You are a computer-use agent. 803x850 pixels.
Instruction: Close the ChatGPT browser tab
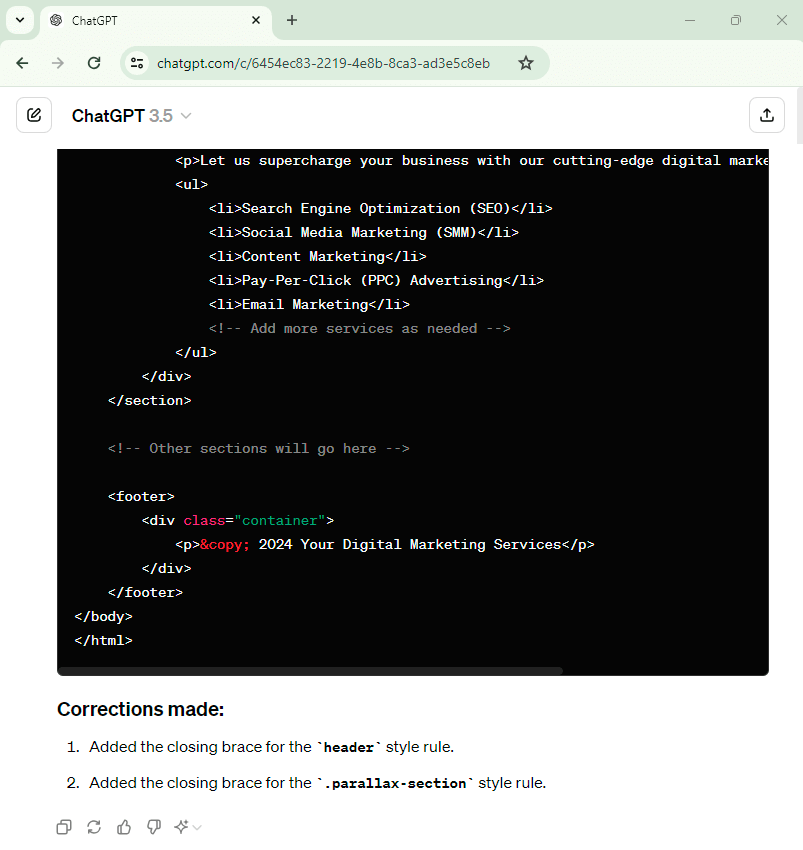tap(256, 20)
